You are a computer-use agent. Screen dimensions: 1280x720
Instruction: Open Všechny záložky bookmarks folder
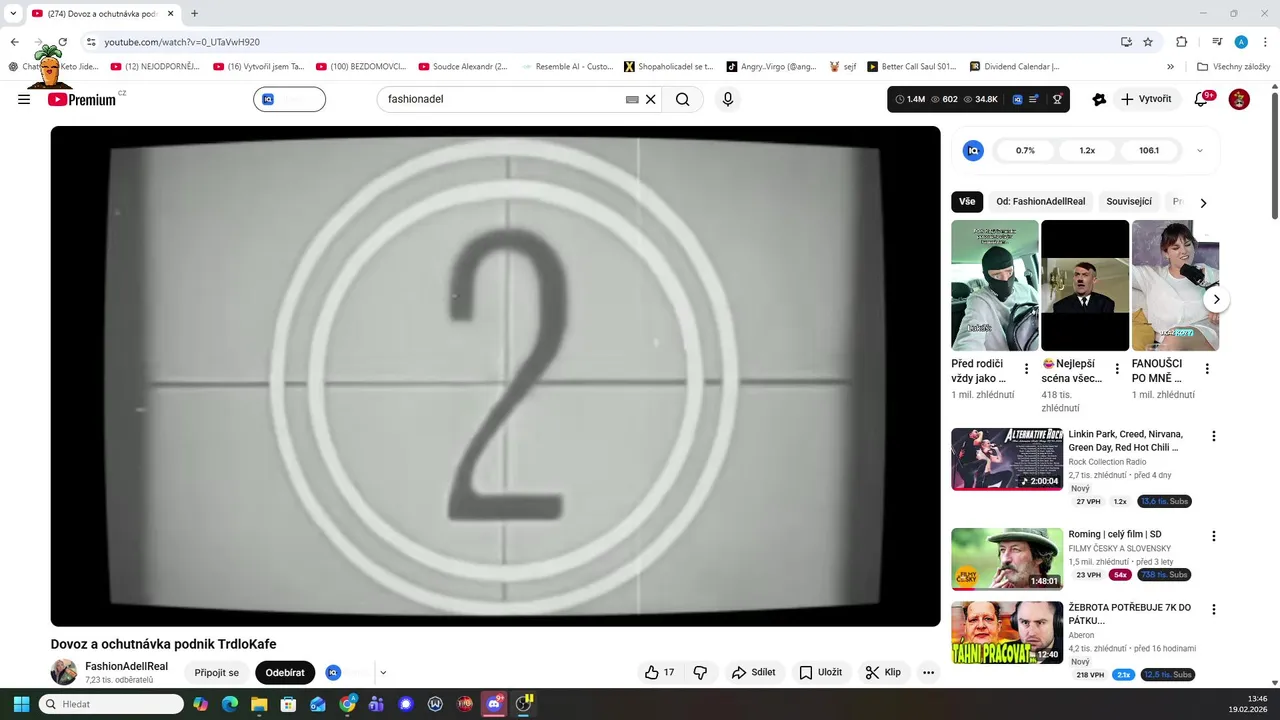pos(1233,67)
